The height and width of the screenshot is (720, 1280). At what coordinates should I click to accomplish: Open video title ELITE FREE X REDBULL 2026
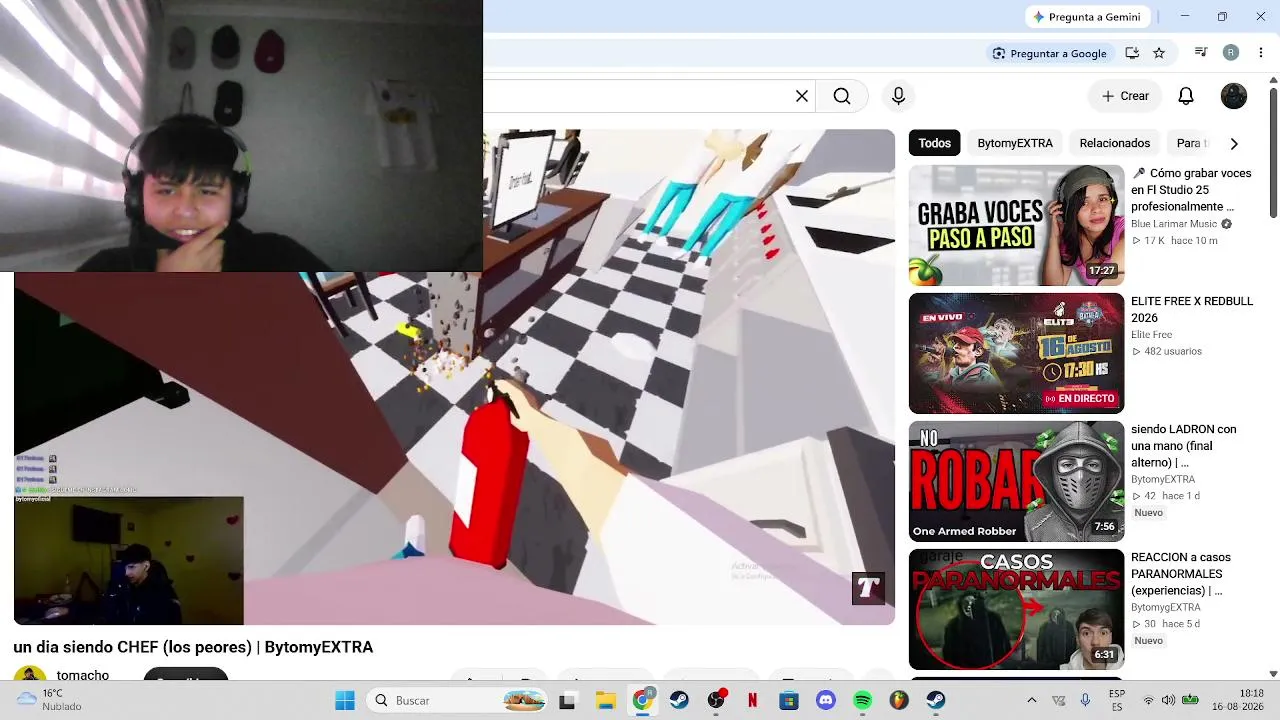1192,309
